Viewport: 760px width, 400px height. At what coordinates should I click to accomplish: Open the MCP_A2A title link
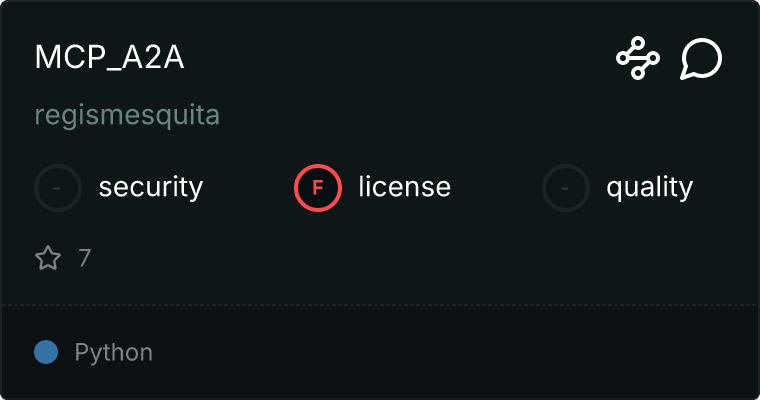tap(110, 58)
